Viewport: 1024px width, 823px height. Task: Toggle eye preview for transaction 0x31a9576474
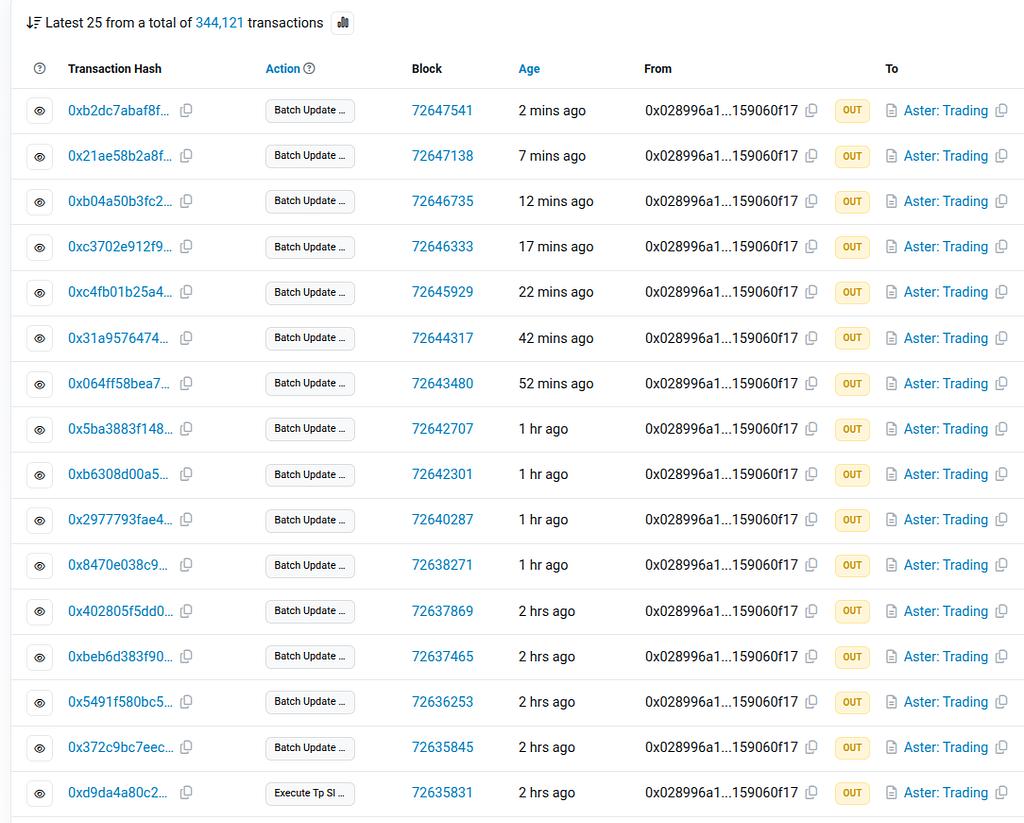click(x=40, y=339)
